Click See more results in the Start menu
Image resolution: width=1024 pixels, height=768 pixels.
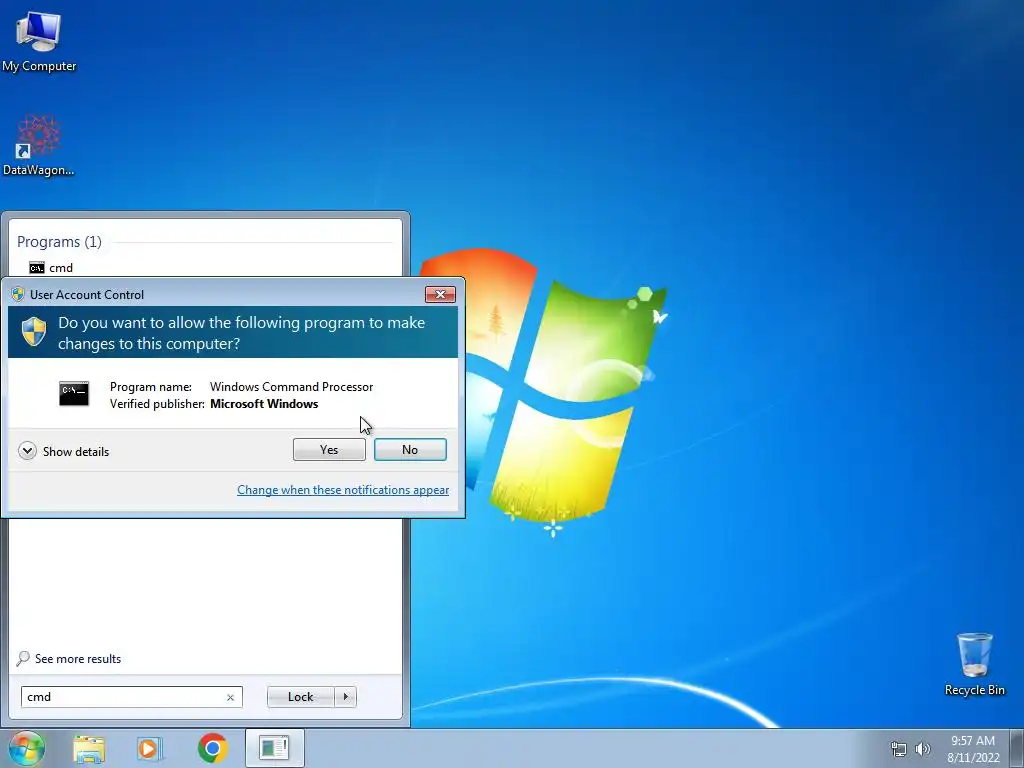click(x=69, y=658)
